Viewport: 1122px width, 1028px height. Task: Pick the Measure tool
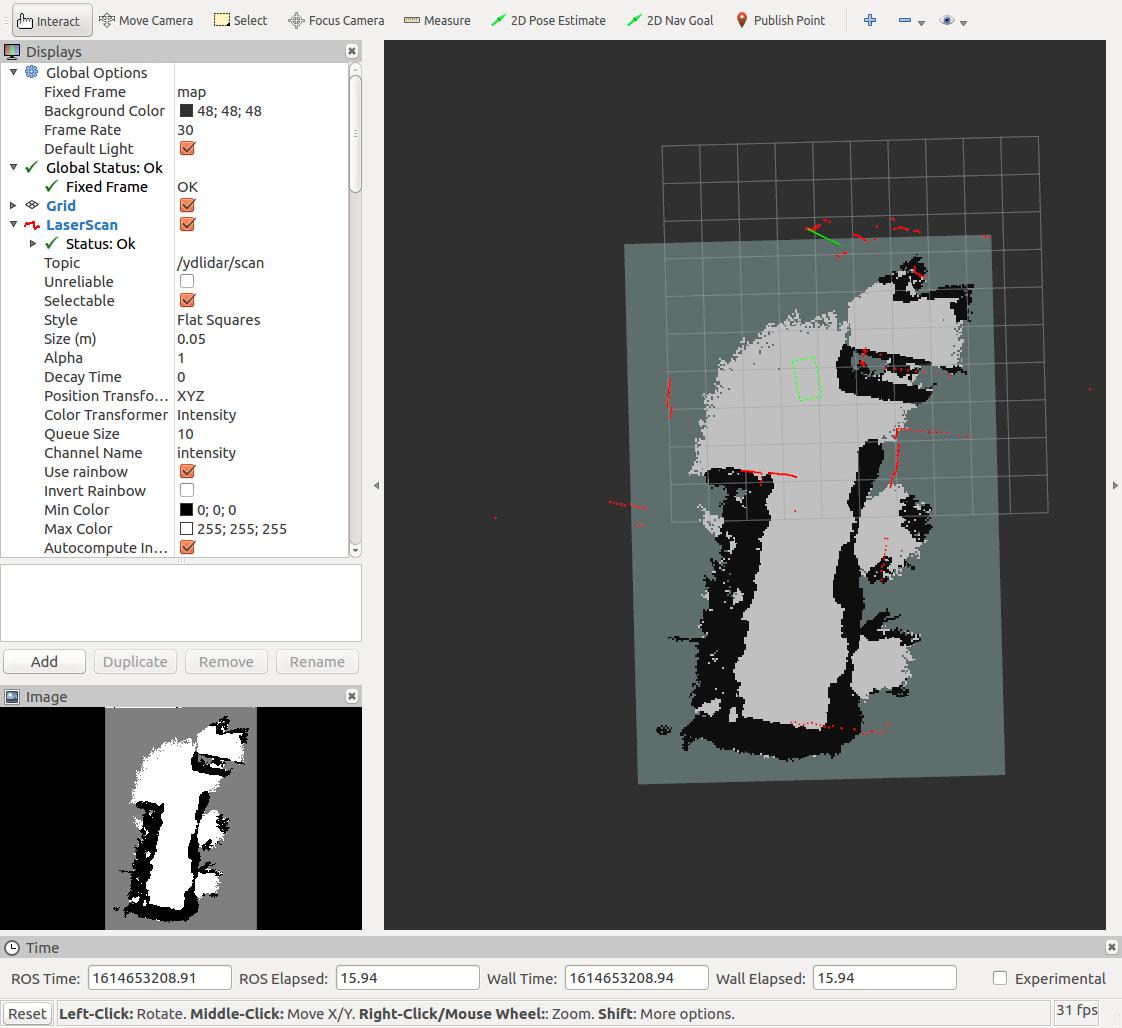pyautogui.click(x=437, y=20)
